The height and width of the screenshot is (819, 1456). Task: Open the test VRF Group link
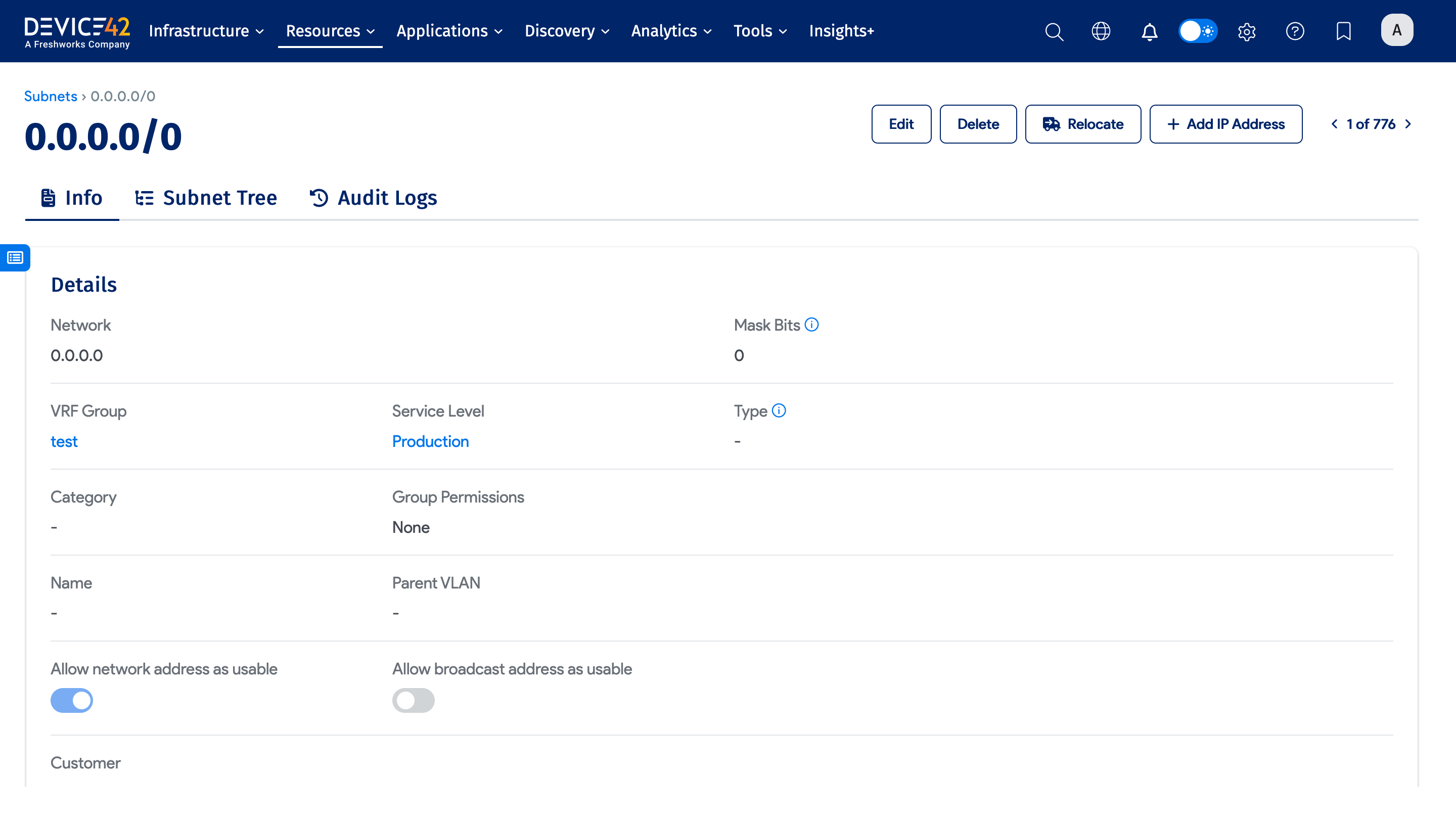tap(64, 441)
